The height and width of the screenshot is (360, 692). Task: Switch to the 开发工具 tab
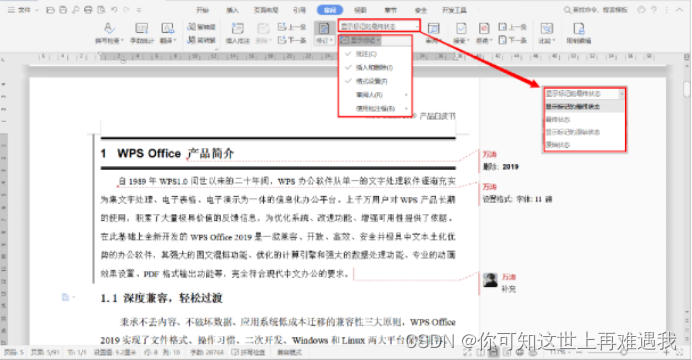(x=455, y=10)
